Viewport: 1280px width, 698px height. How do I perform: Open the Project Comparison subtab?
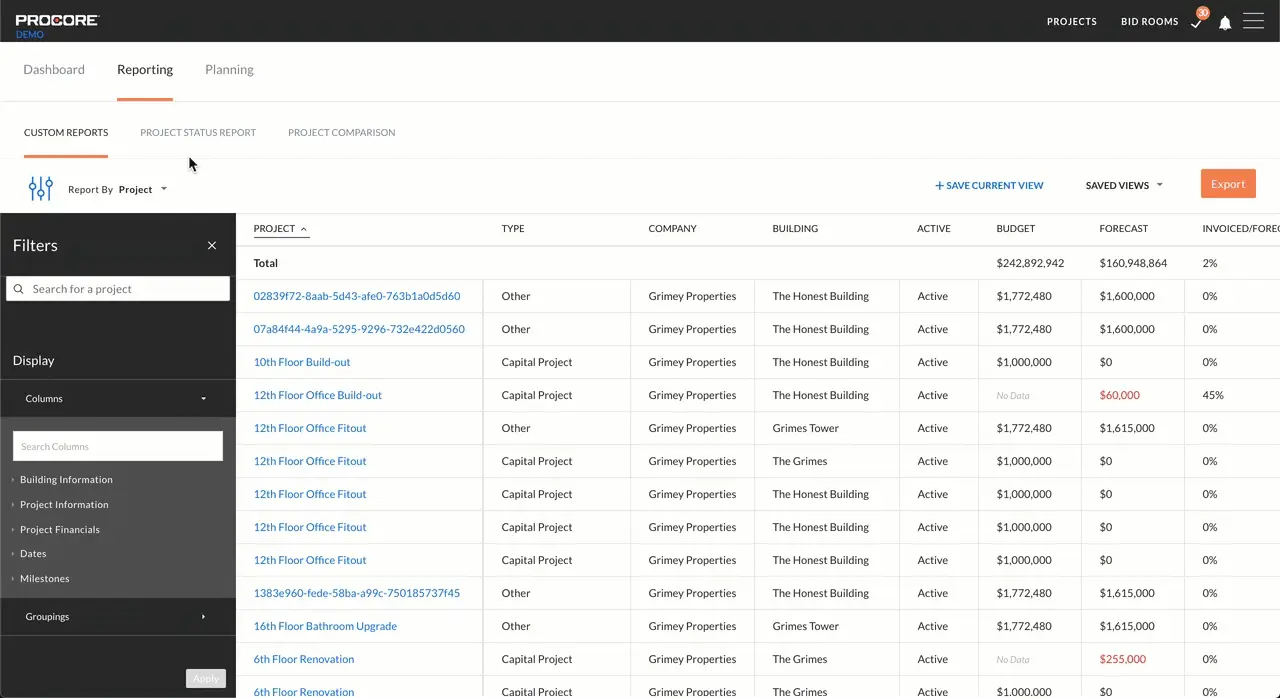pos(341,132)
